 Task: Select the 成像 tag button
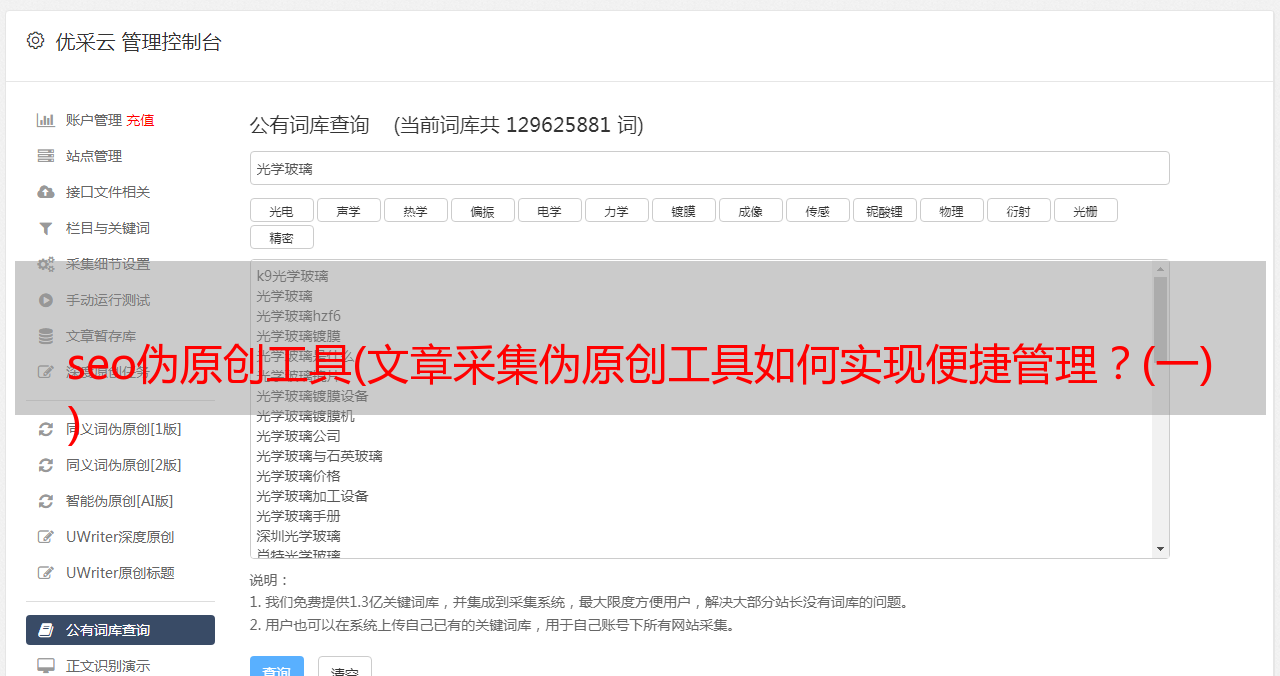(750, 210)
